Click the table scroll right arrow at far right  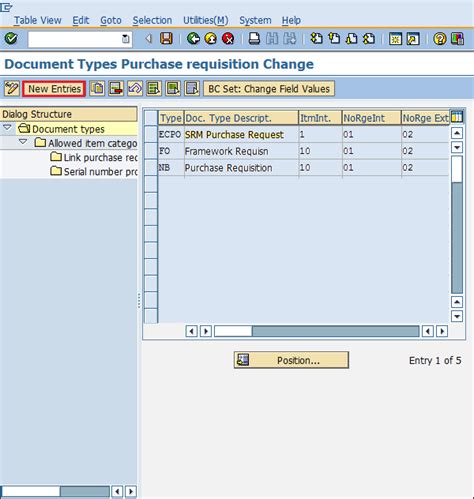(x=442, y=331)
